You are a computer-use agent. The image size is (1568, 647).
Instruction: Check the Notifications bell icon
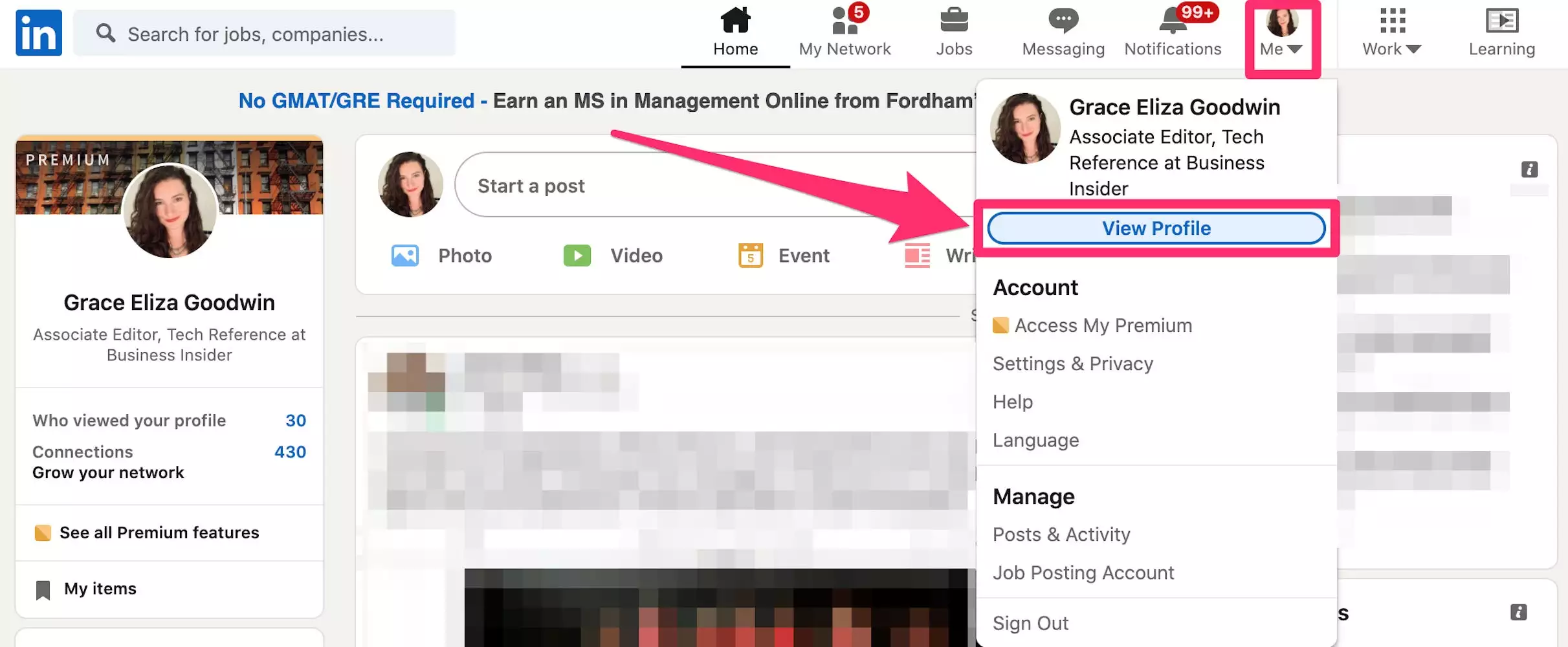(x=1172, y=21)
